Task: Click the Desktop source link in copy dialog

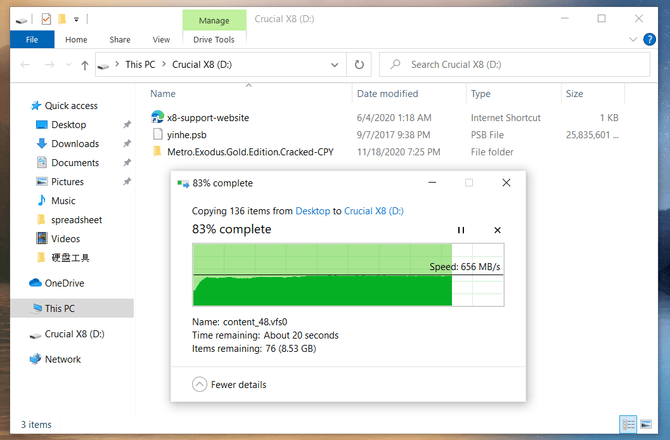Action: (x=312, y=211)
